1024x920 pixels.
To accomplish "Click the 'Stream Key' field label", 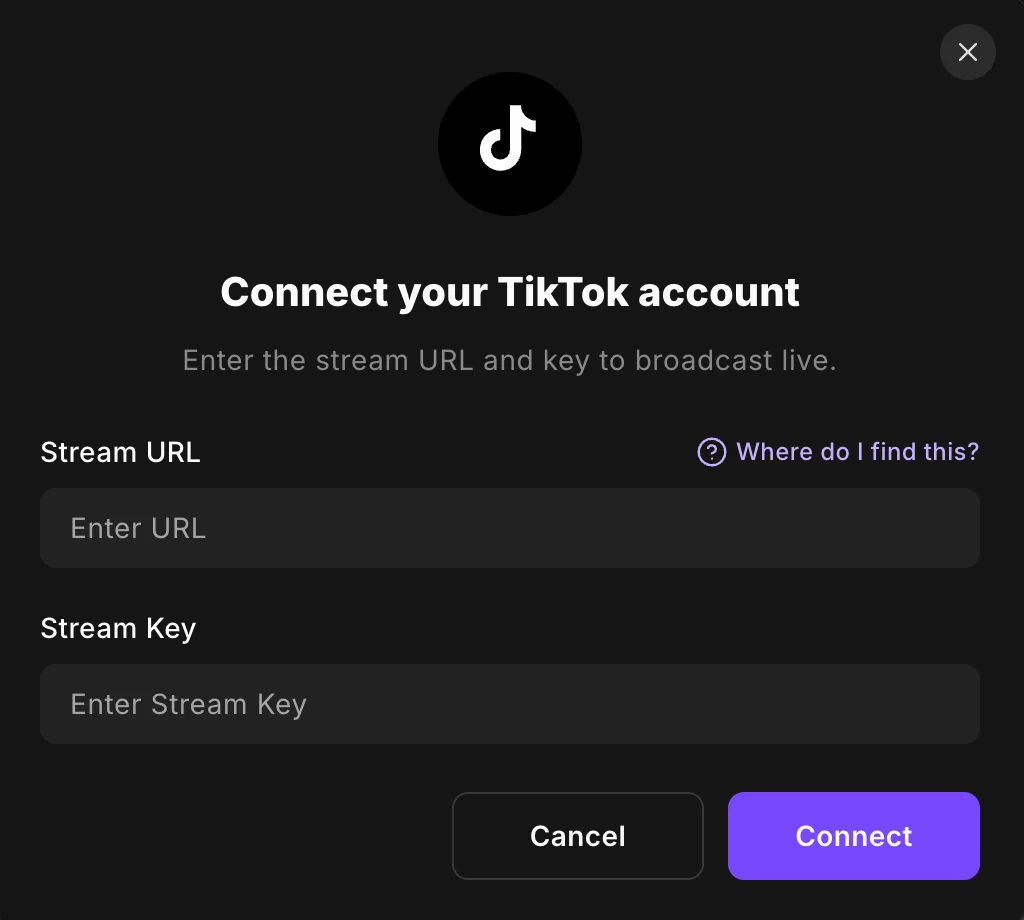I will coord(118,628).
